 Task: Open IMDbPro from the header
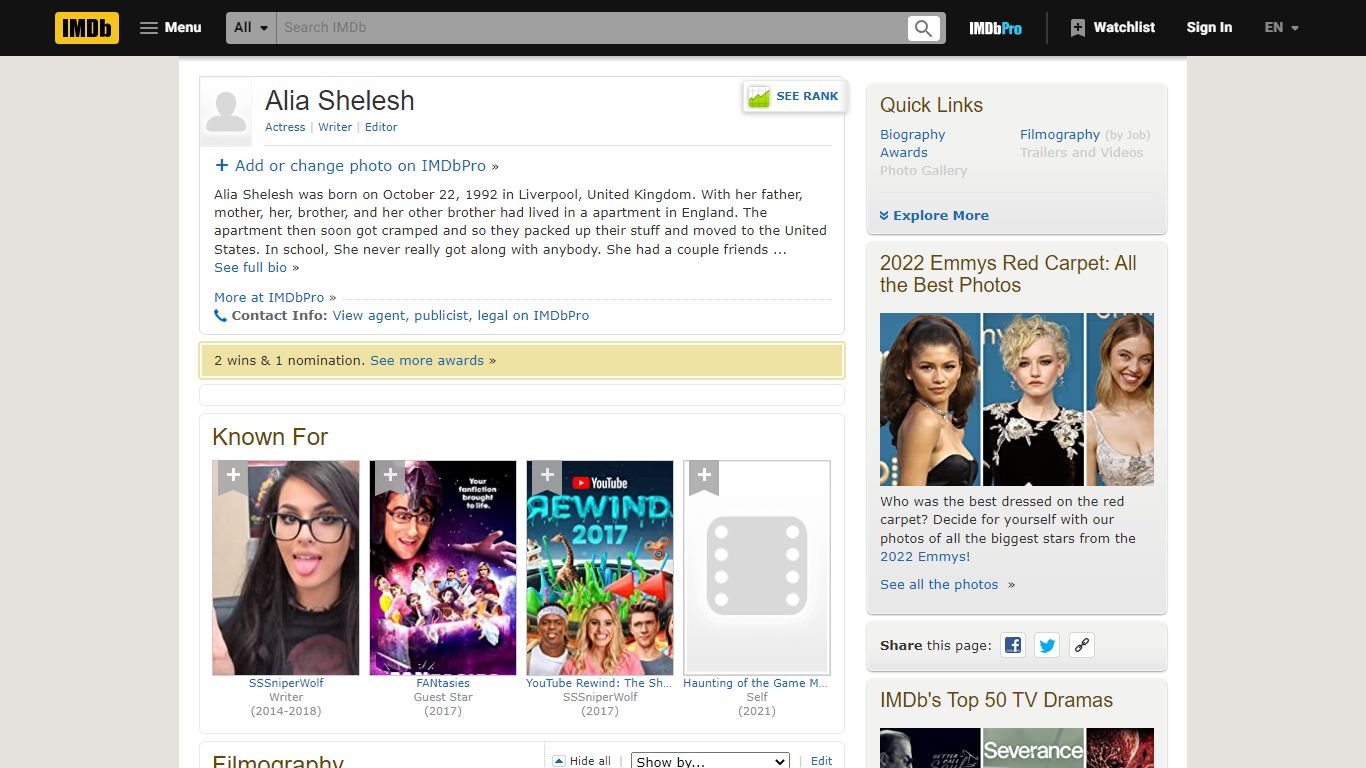point(995,28)
